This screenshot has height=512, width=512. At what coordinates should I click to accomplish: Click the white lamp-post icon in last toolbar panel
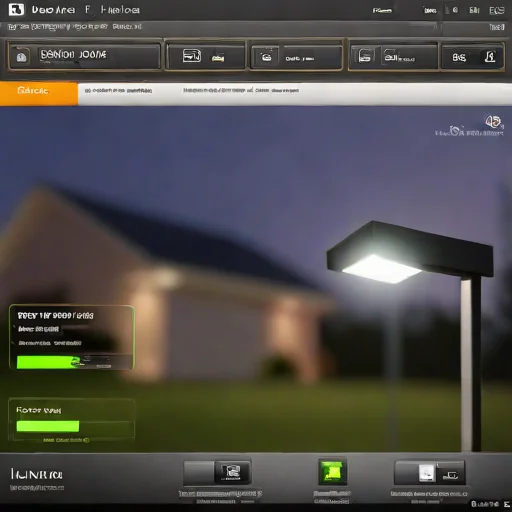click(x=490, y=57)
